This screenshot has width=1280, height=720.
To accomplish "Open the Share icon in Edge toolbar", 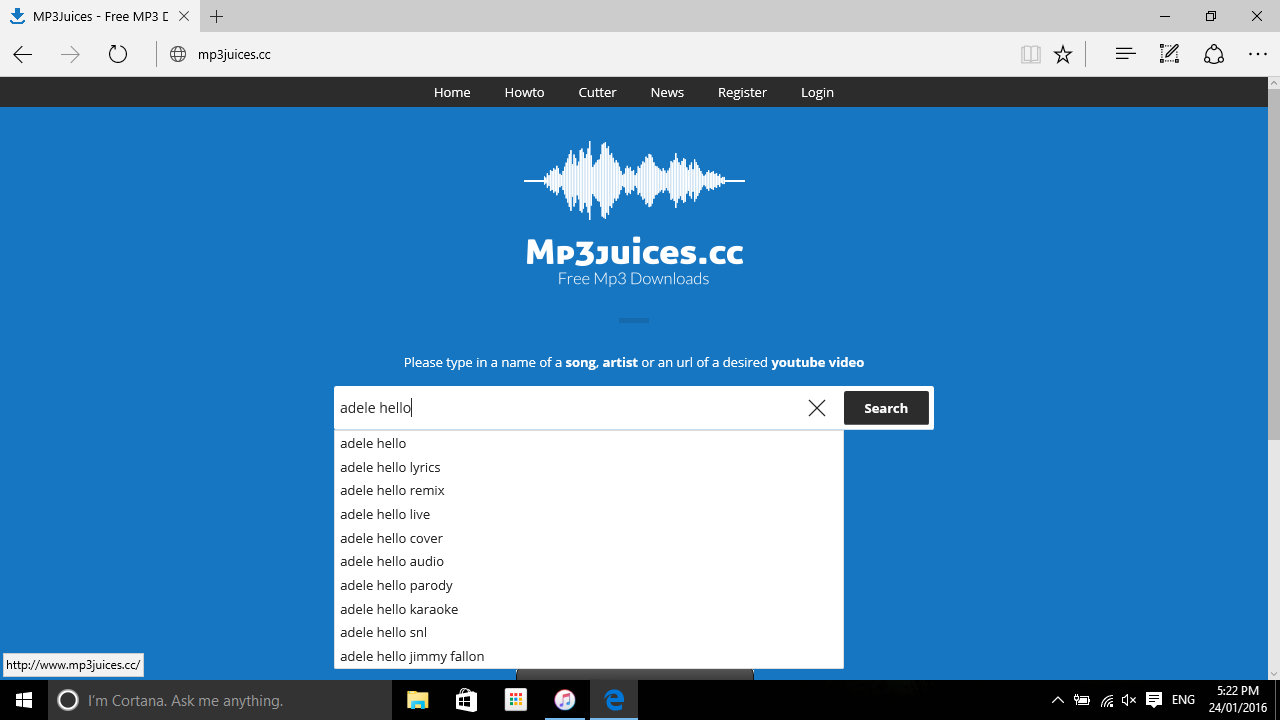I will click(x=1214, y=54).
